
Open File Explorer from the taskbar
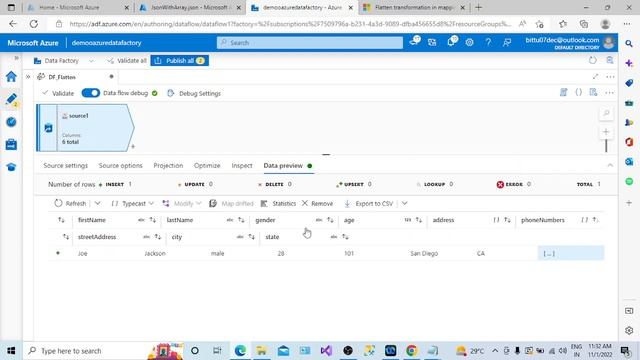[x=262, y=351]
